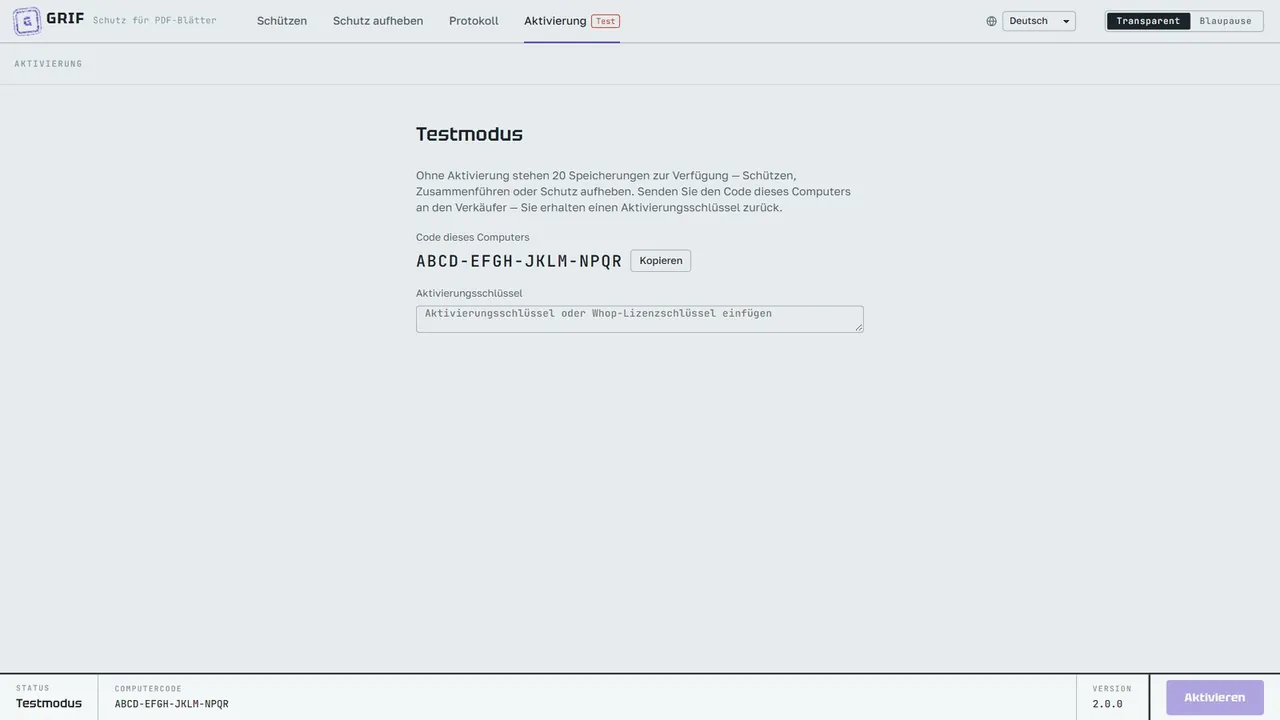Image resolution: width=1280 pixels, height=720 pixels.
Task: Click the GRIF logo icon
Action: pyautogui.click(x=27, y=21)
